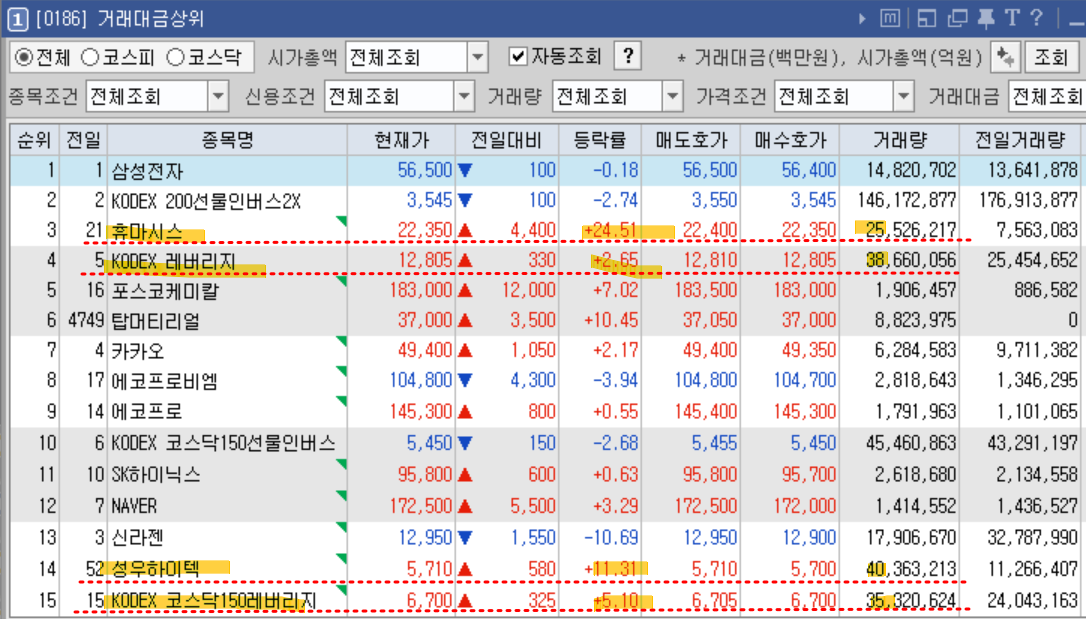Select the 카카오 stock name
Viewport: 1086px width, 619px height.
(138, 351)
